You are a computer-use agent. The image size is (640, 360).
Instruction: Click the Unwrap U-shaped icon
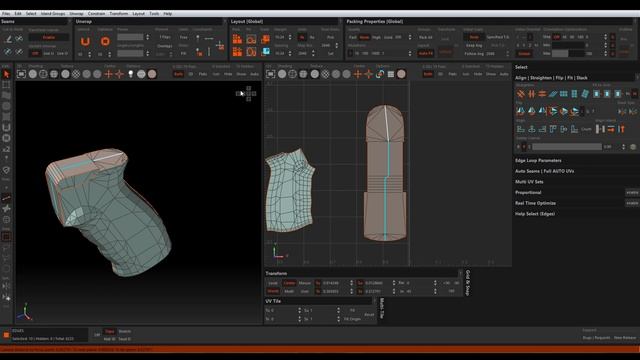(x=85, y=41)
